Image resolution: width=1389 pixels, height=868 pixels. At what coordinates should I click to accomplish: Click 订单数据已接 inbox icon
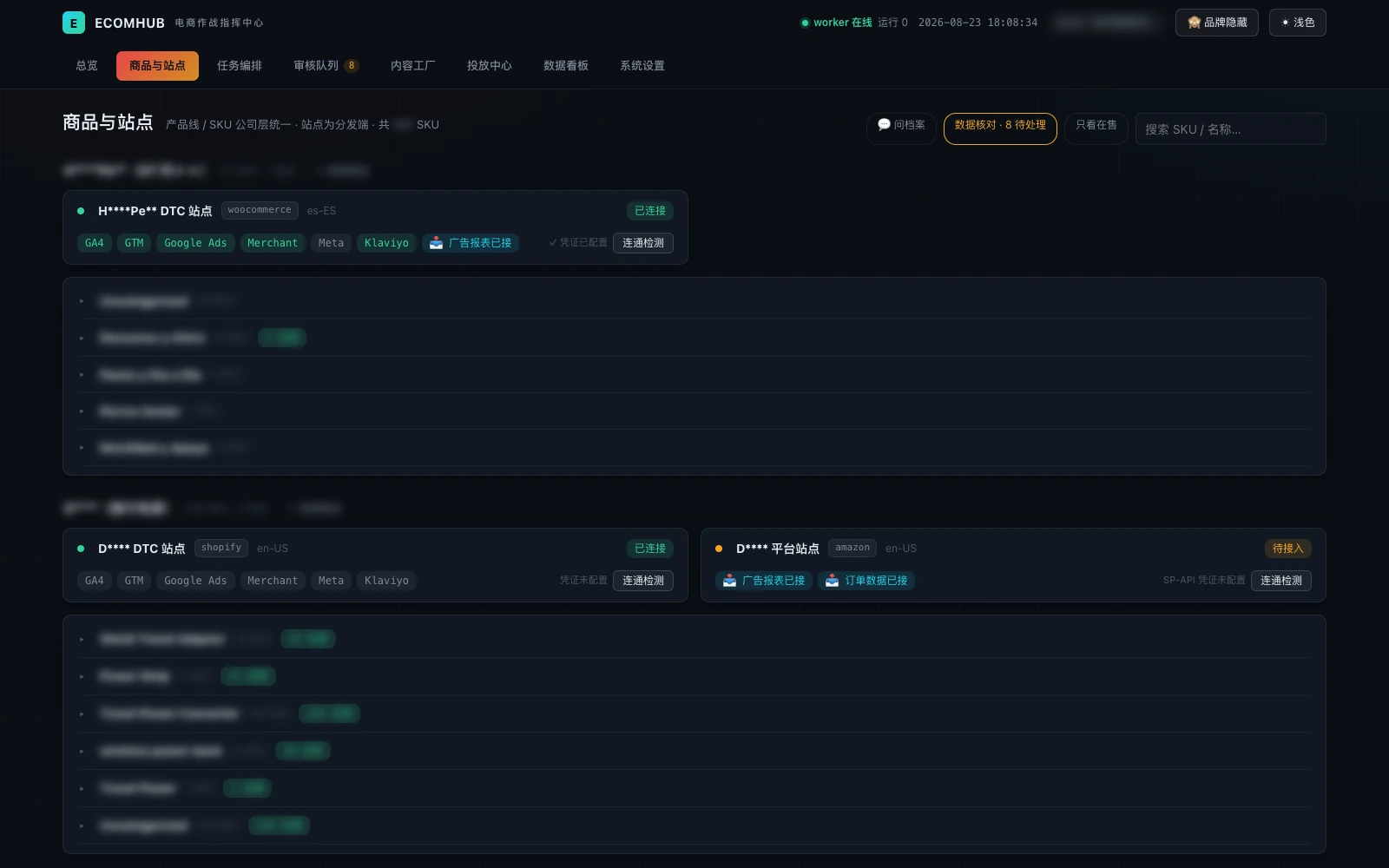832,581
